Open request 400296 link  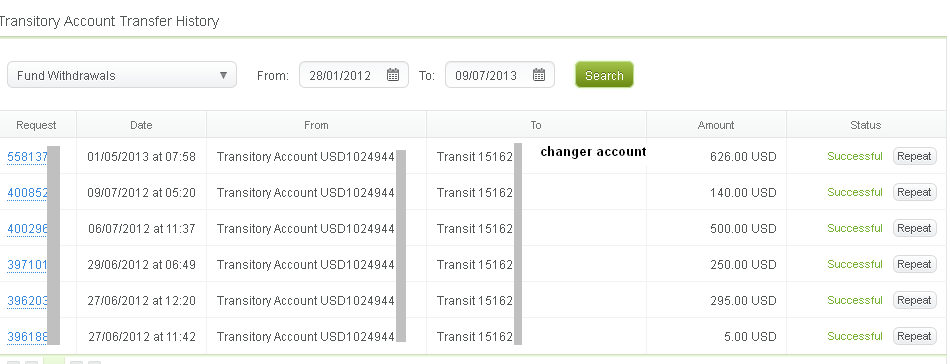point(27,229)
